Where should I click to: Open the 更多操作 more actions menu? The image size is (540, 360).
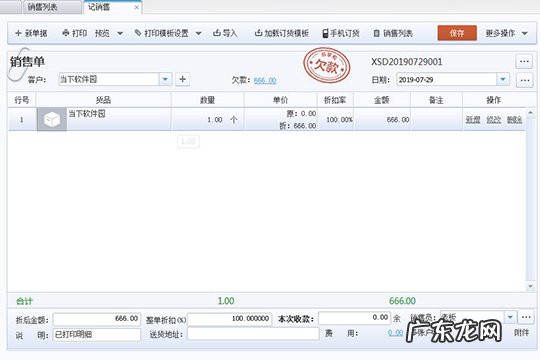(507, 33)
